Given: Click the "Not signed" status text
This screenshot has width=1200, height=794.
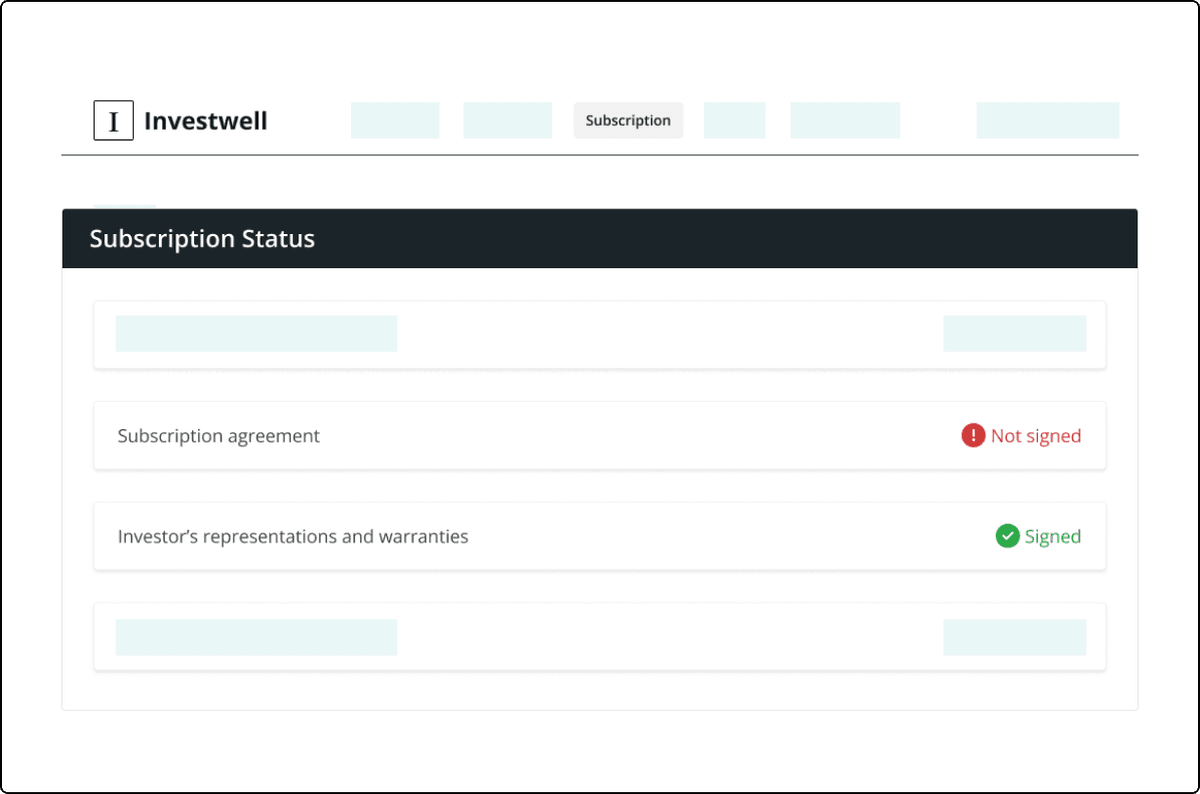Looking at the screenshot, I should (1036, 436).
